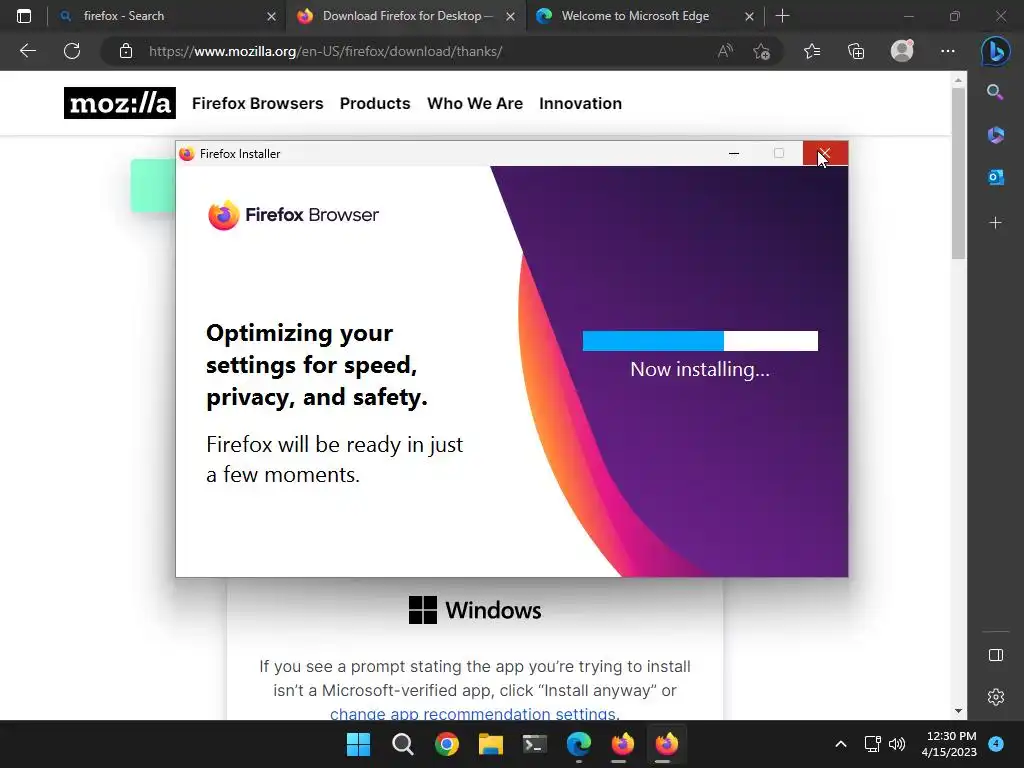Open the Products menu

375,103
